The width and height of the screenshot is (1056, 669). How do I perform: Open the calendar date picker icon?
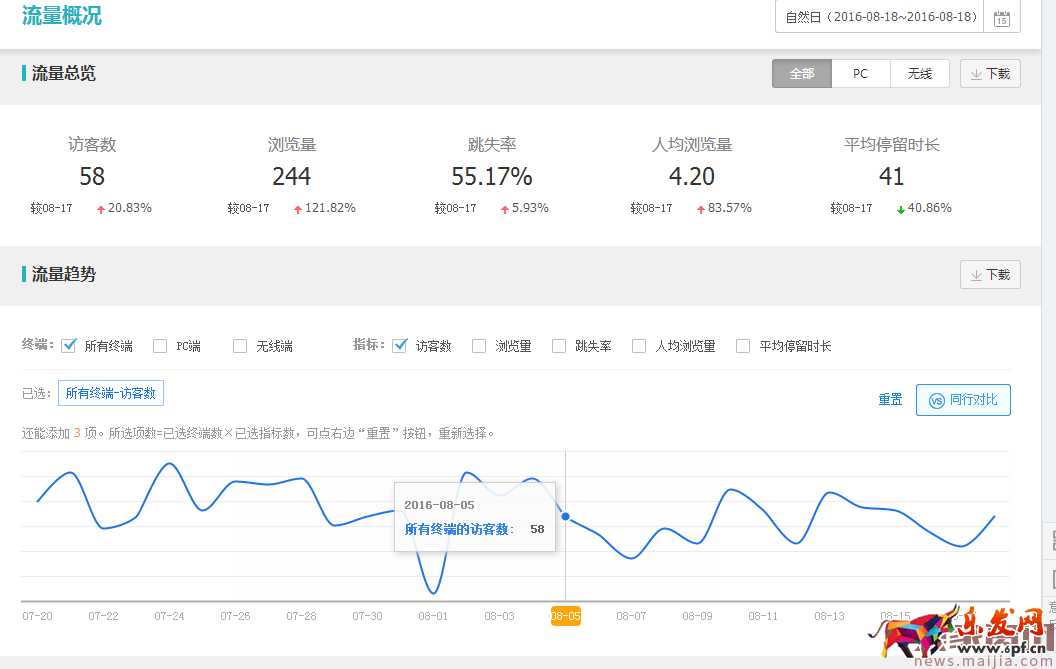pos(1002,17)
